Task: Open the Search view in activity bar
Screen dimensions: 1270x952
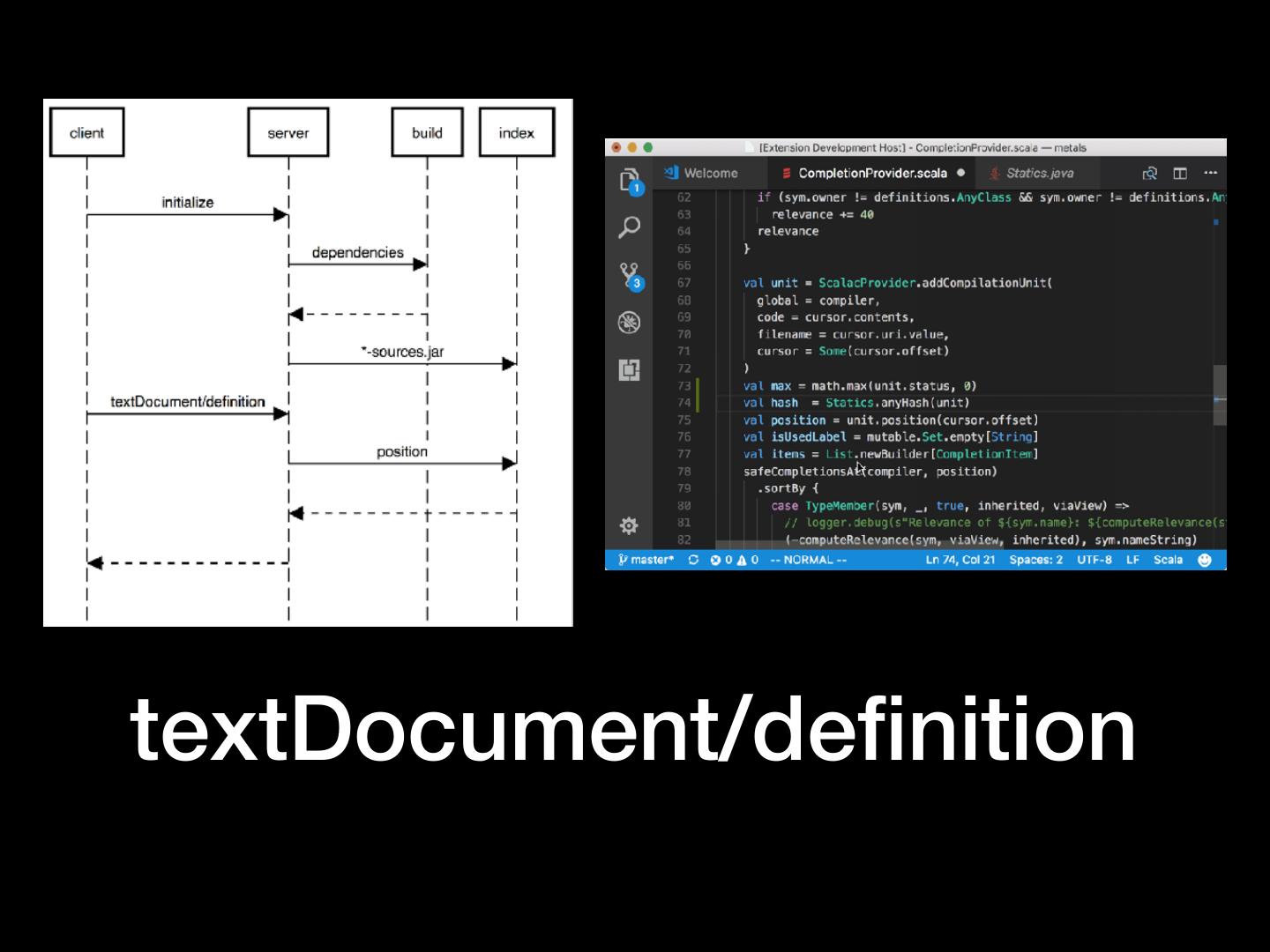Action: coord(629,227)
